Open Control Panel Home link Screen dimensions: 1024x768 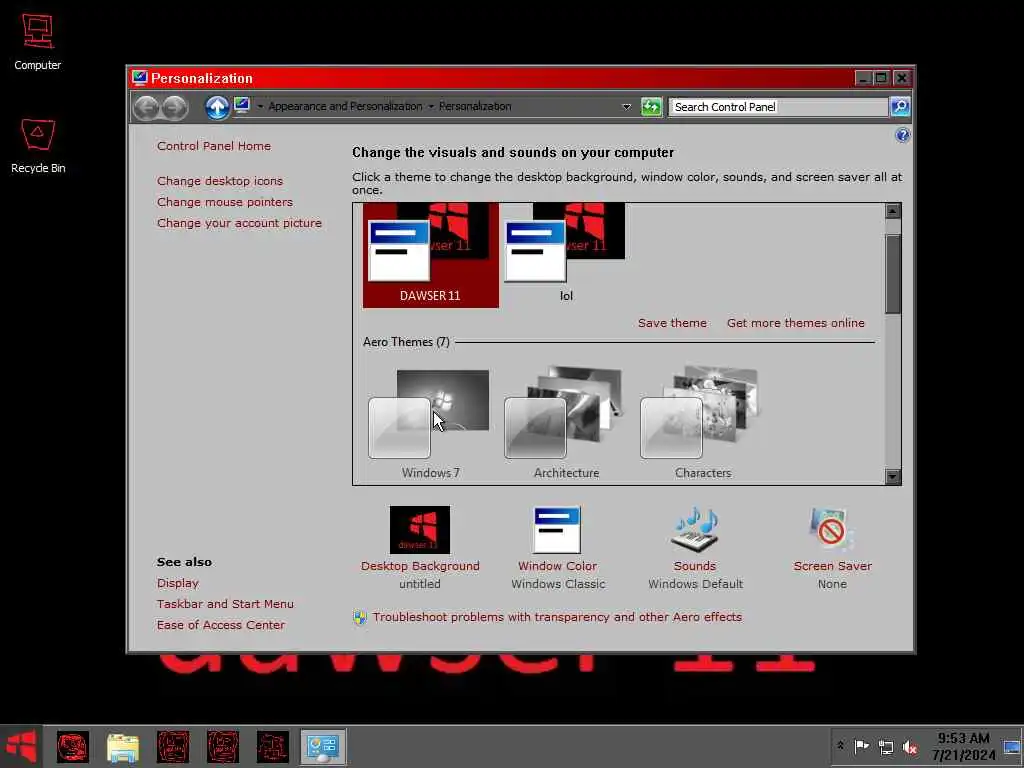click(214, 146)
